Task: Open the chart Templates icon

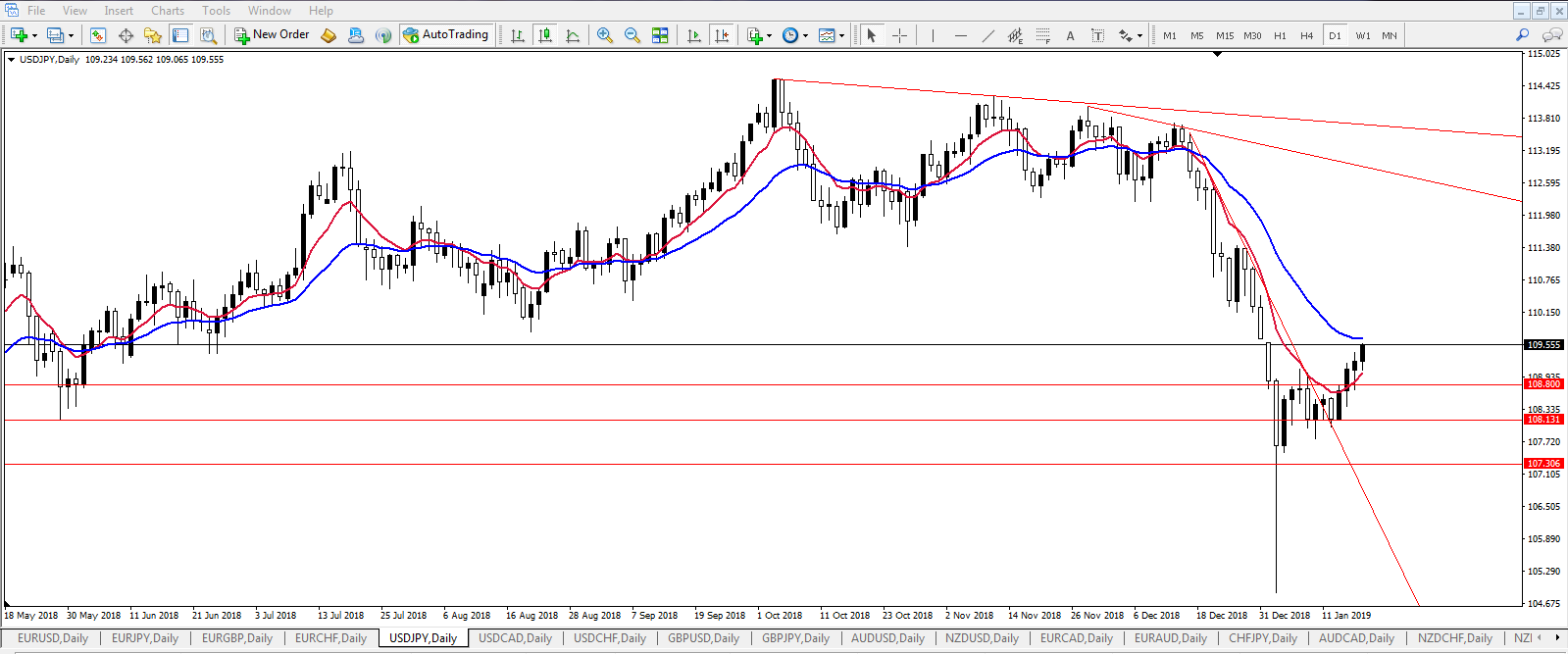Action: (827, 35)
